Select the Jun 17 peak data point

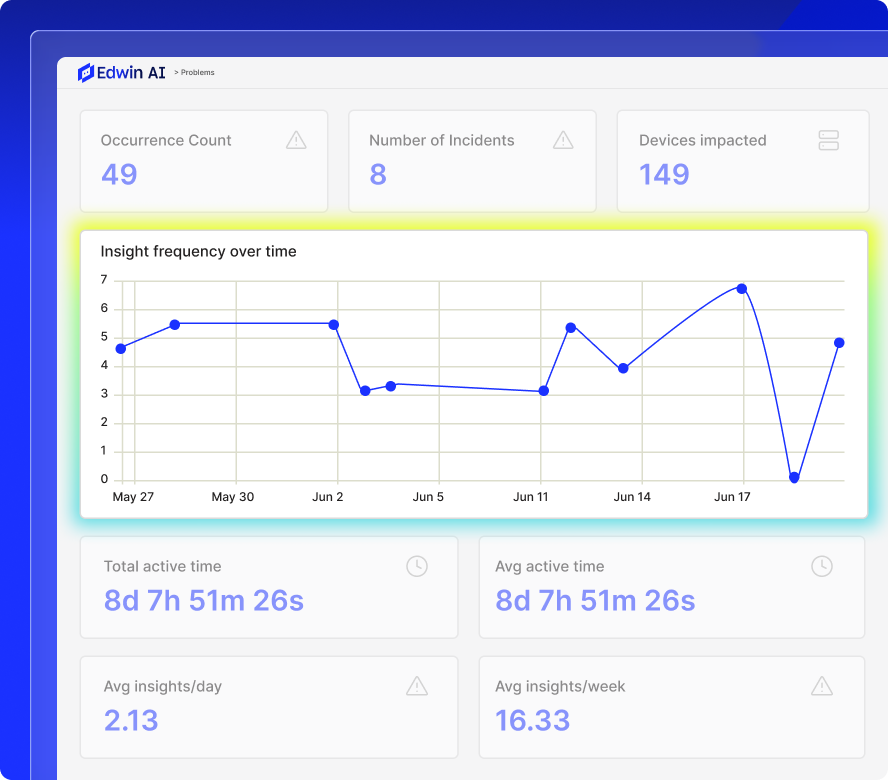point(741,289)
